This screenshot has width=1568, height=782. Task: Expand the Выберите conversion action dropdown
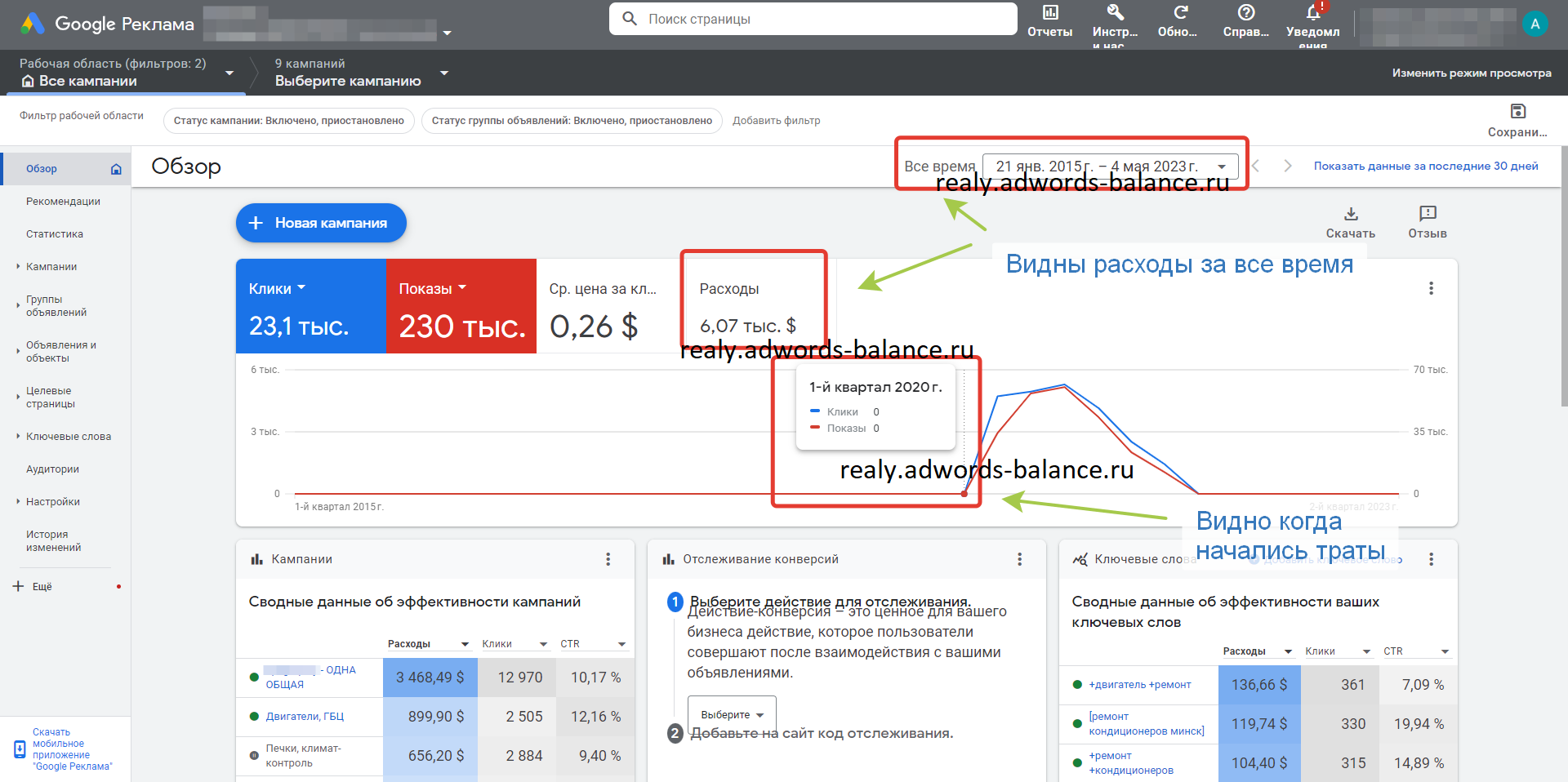click(732, 715)
